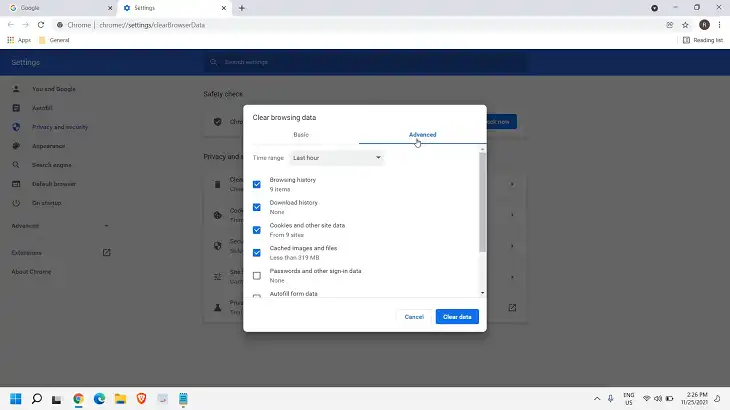This screenshot has height=410, width=730.
Task: Open the General bookmarks folder
Action: pos(54,40)
